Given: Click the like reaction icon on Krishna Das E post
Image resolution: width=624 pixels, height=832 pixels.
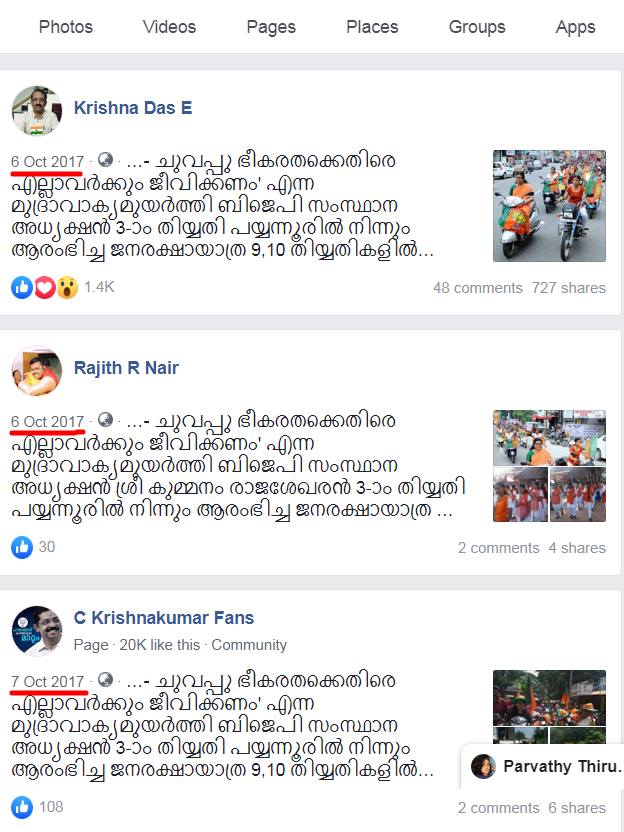Looking at the screenshot, I should pos(22,288).
